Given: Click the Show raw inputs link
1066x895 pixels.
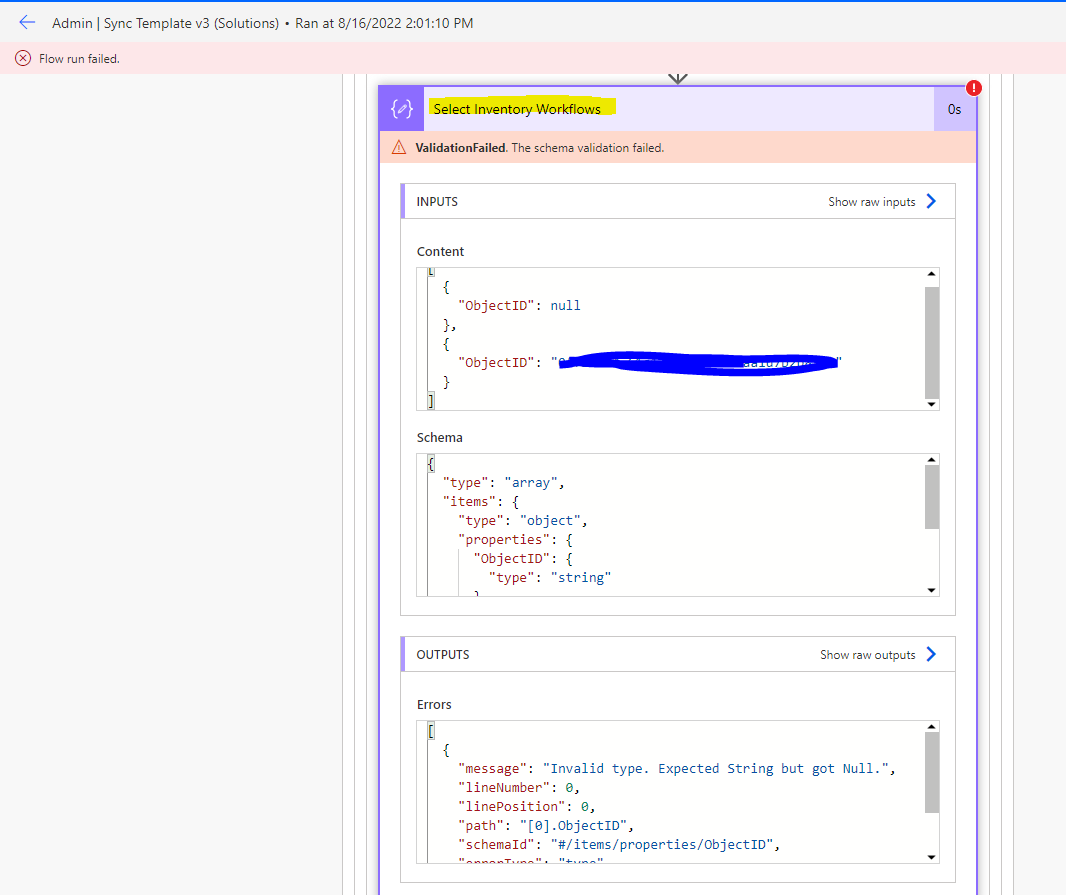Looking at the screenshot, I should pyautogui.click(x=874, y=201).
